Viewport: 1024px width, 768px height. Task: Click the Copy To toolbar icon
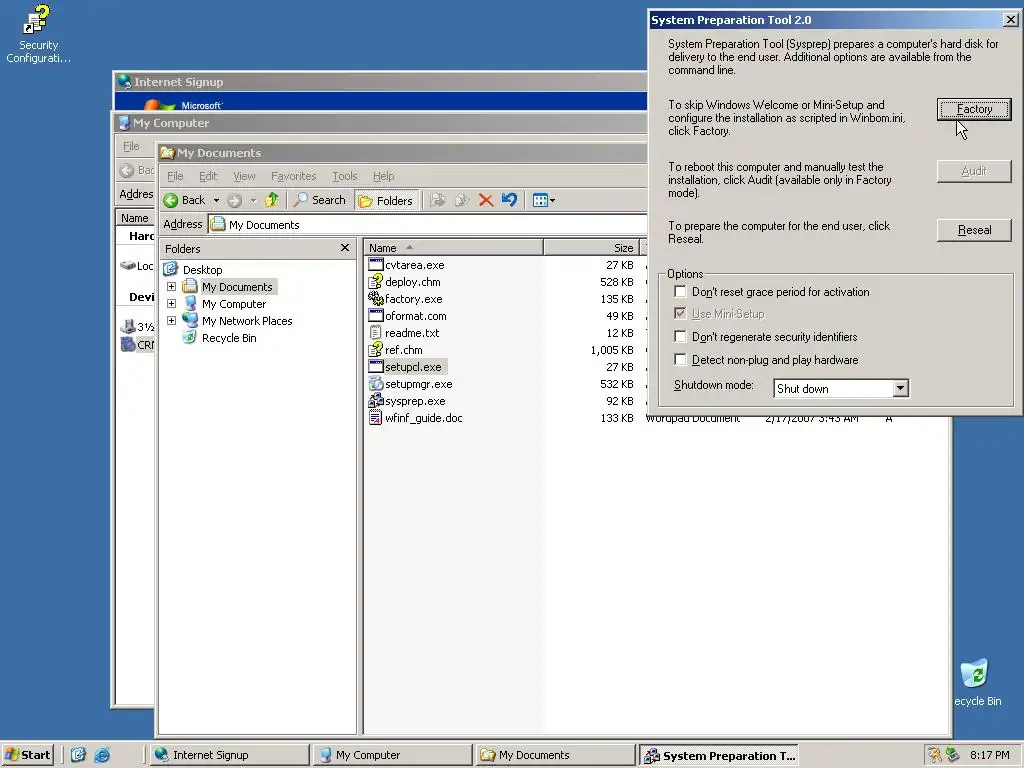click(x=462, y=200)
